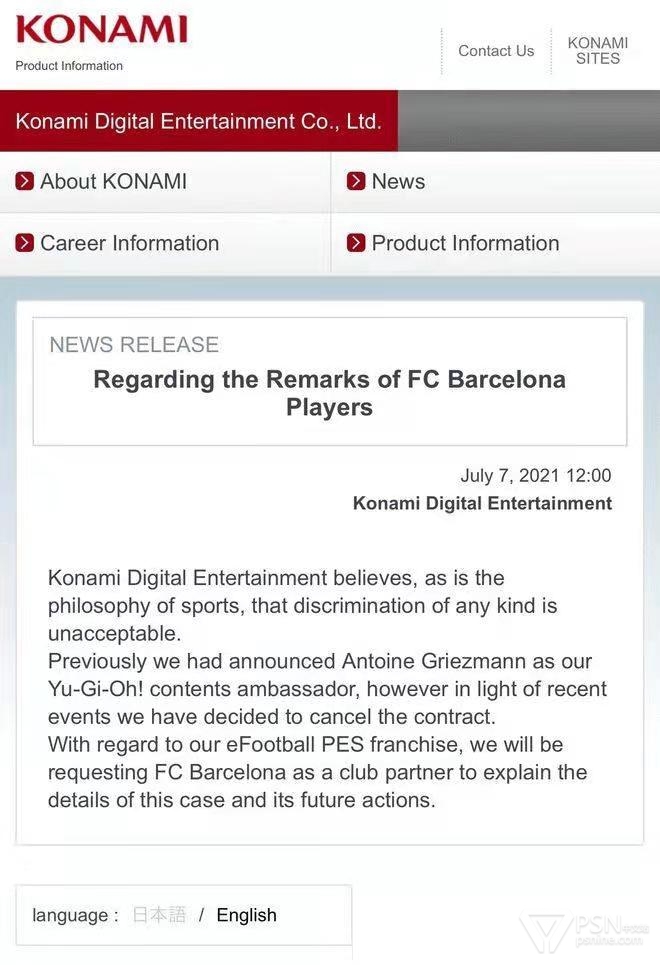Click the PSN watermark logo
The height and width of the screenshot is (965, 660).
click(x=588, y=933)
